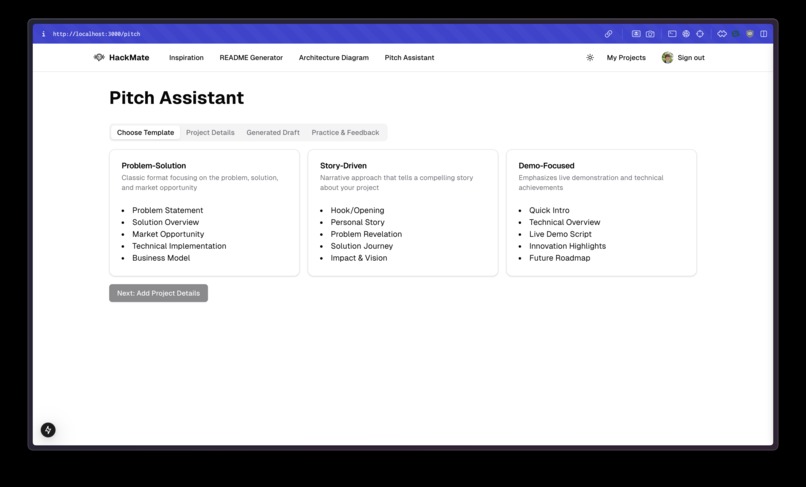Go to Architecture Diagram page
The width and height of the screenshot is (806, 487).
[x=334, y=58]
